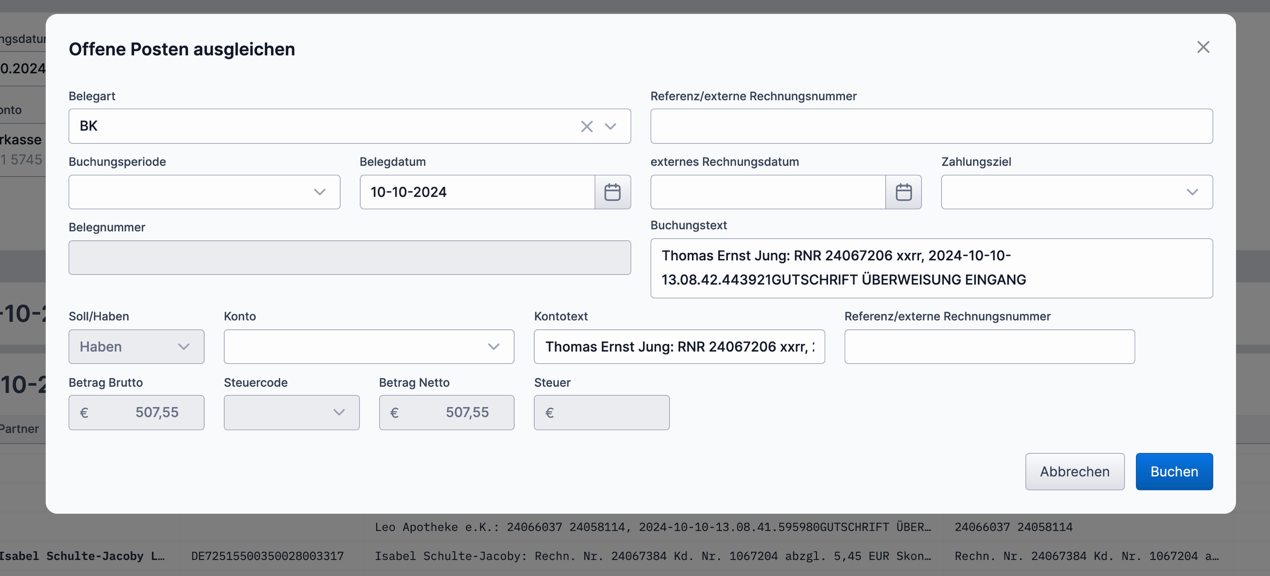Screen dimensions: 1270x576
Task: Click inside the Buchungstext area
Action: tap(931, 267)
